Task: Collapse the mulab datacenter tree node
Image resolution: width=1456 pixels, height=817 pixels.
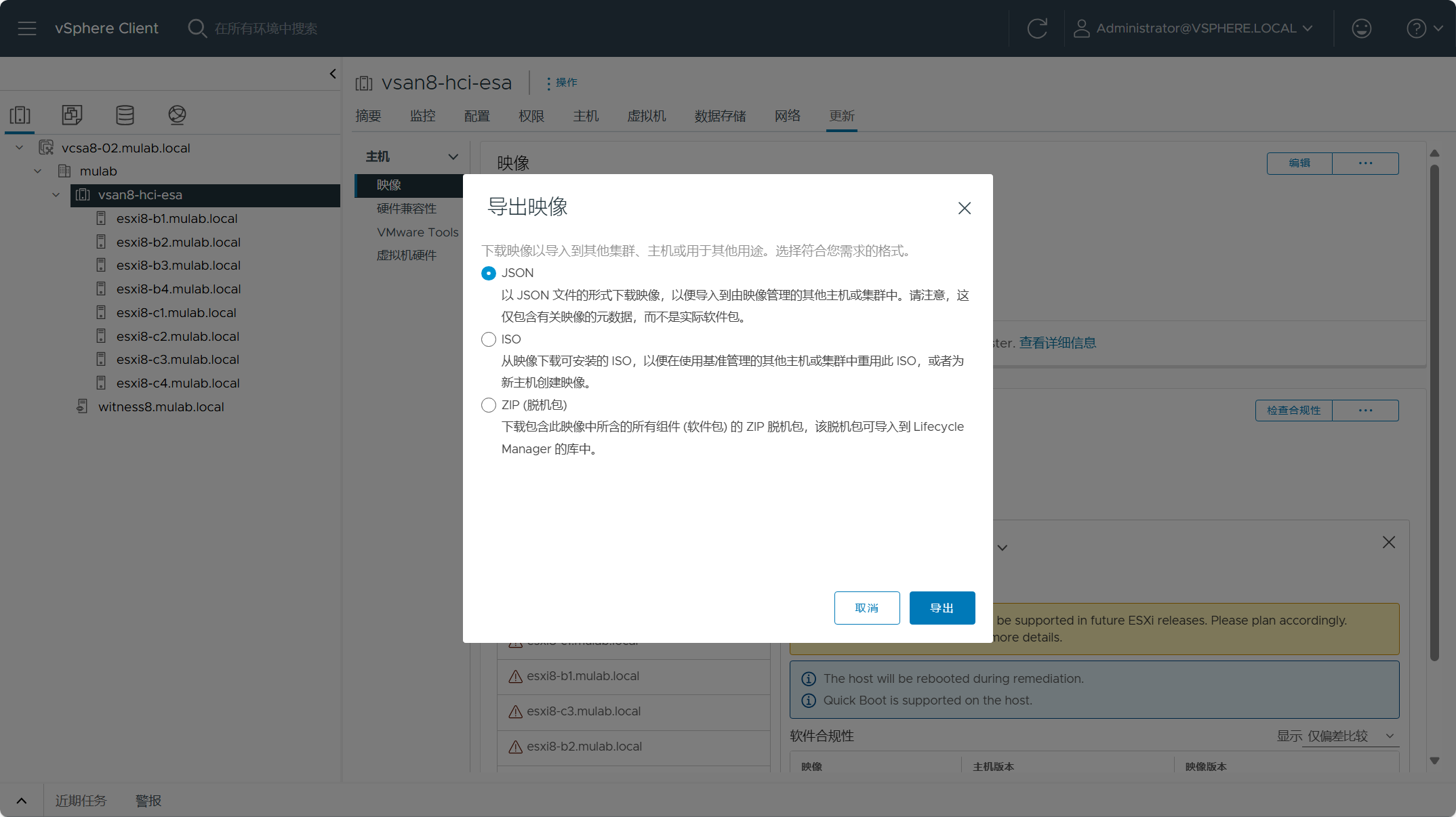Action: tap(38, 171)
